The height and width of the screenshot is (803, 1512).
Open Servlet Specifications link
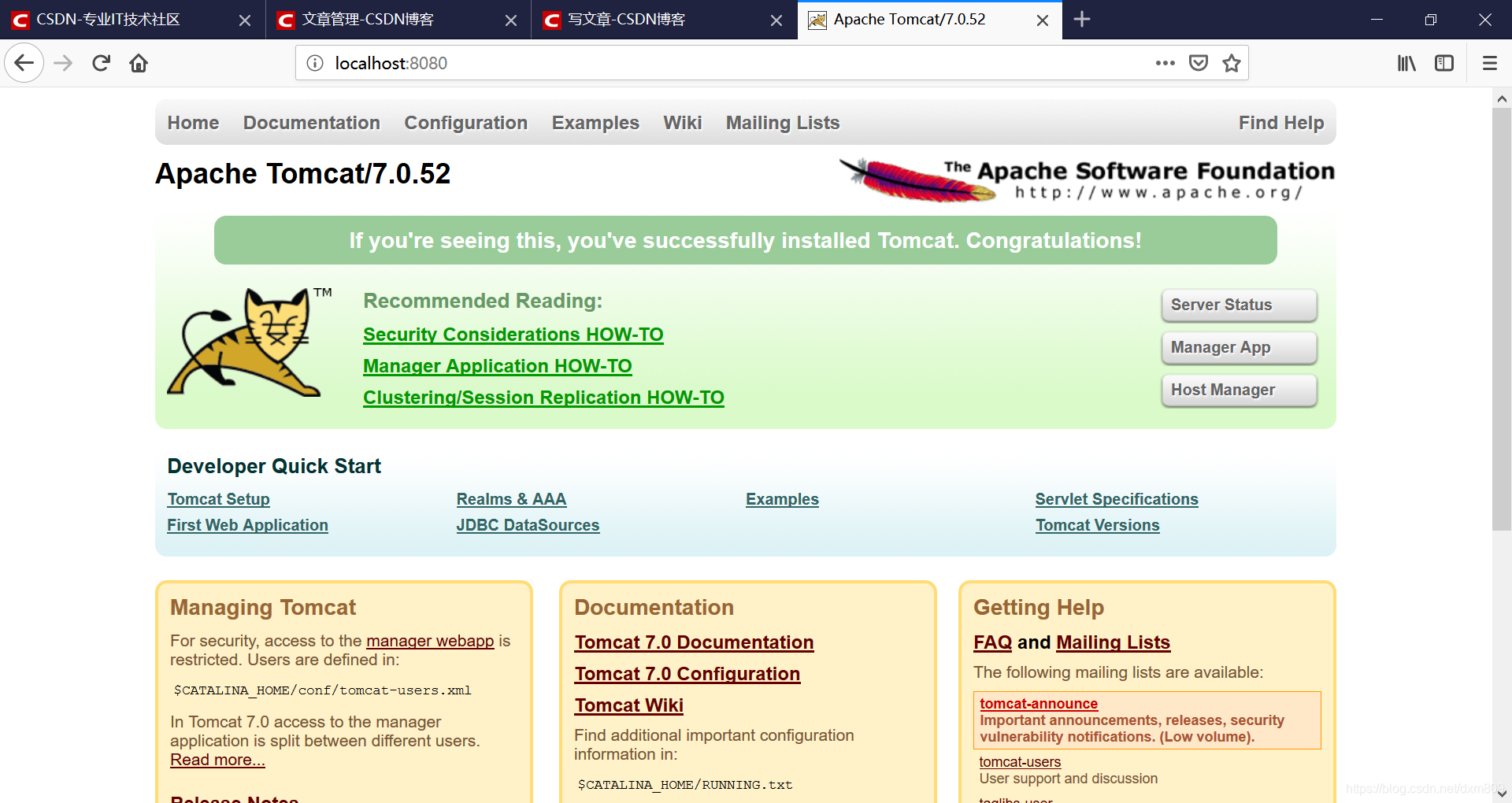1117,499
